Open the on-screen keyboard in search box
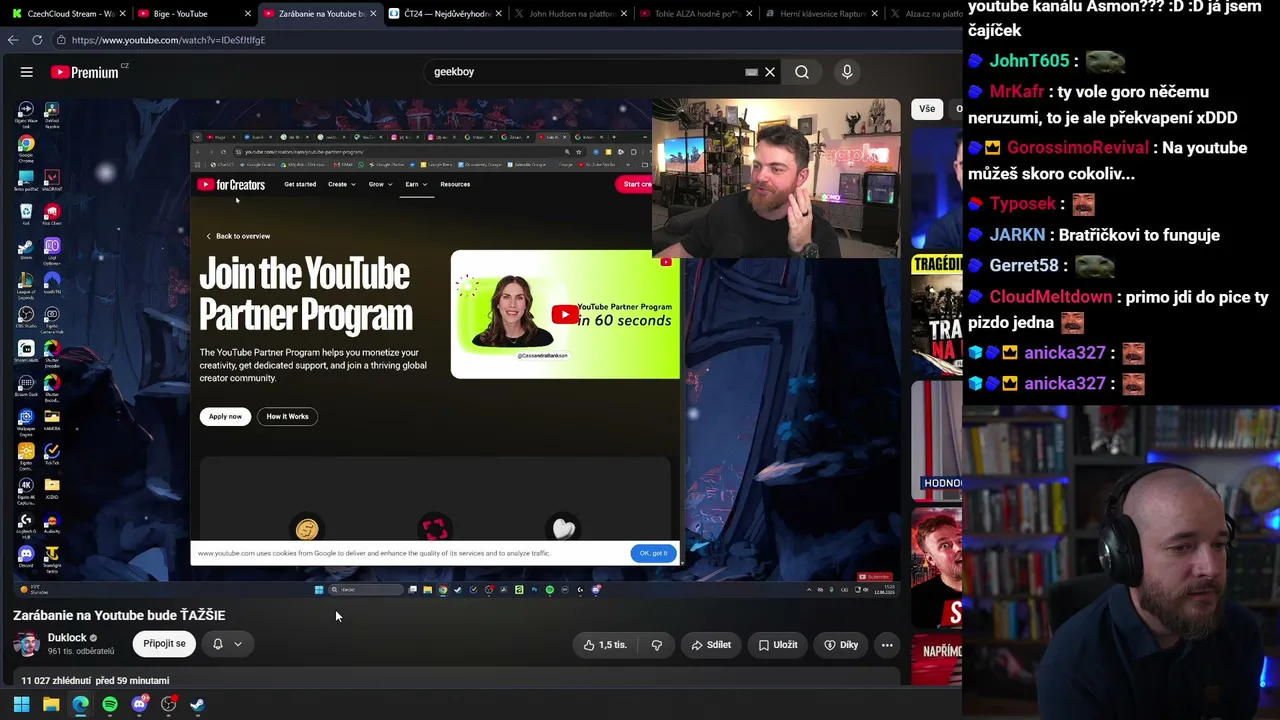 (x=751, y=72)
